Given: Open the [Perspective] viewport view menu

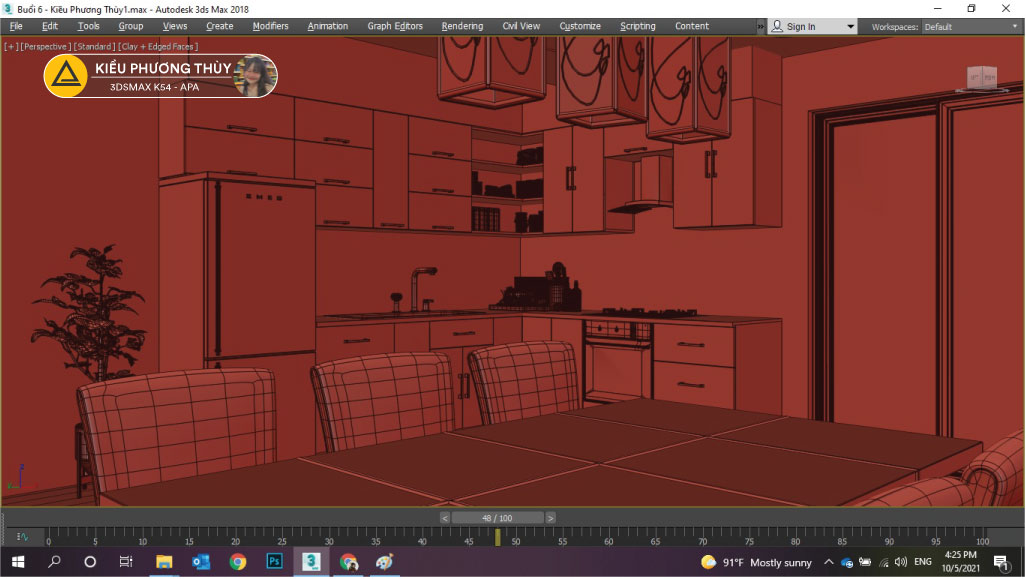Looking at the screenshot, I should [45, 47].
